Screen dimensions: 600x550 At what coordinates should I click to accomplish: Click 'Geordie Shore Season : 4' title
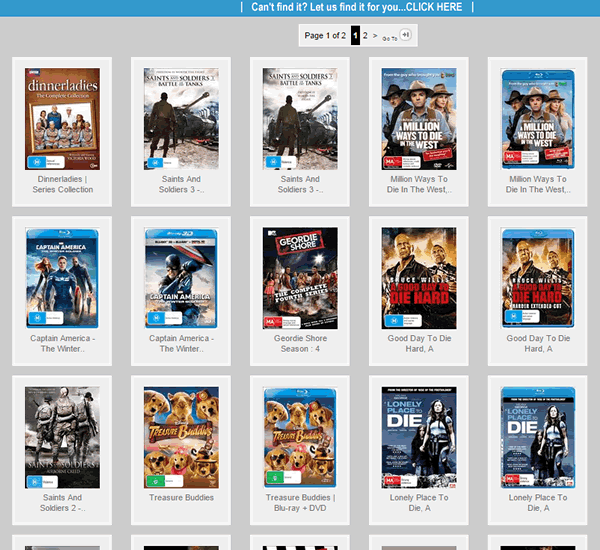300,343
